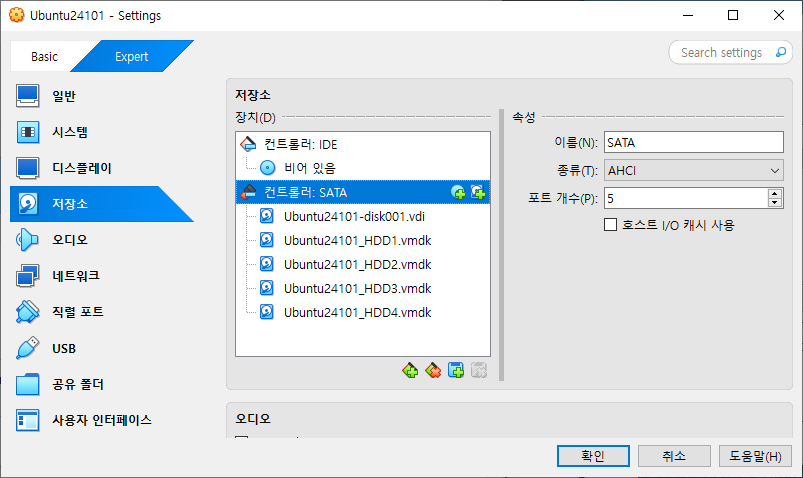Click the search magnifier icon
803x478 pixels.
pos(780,52)
